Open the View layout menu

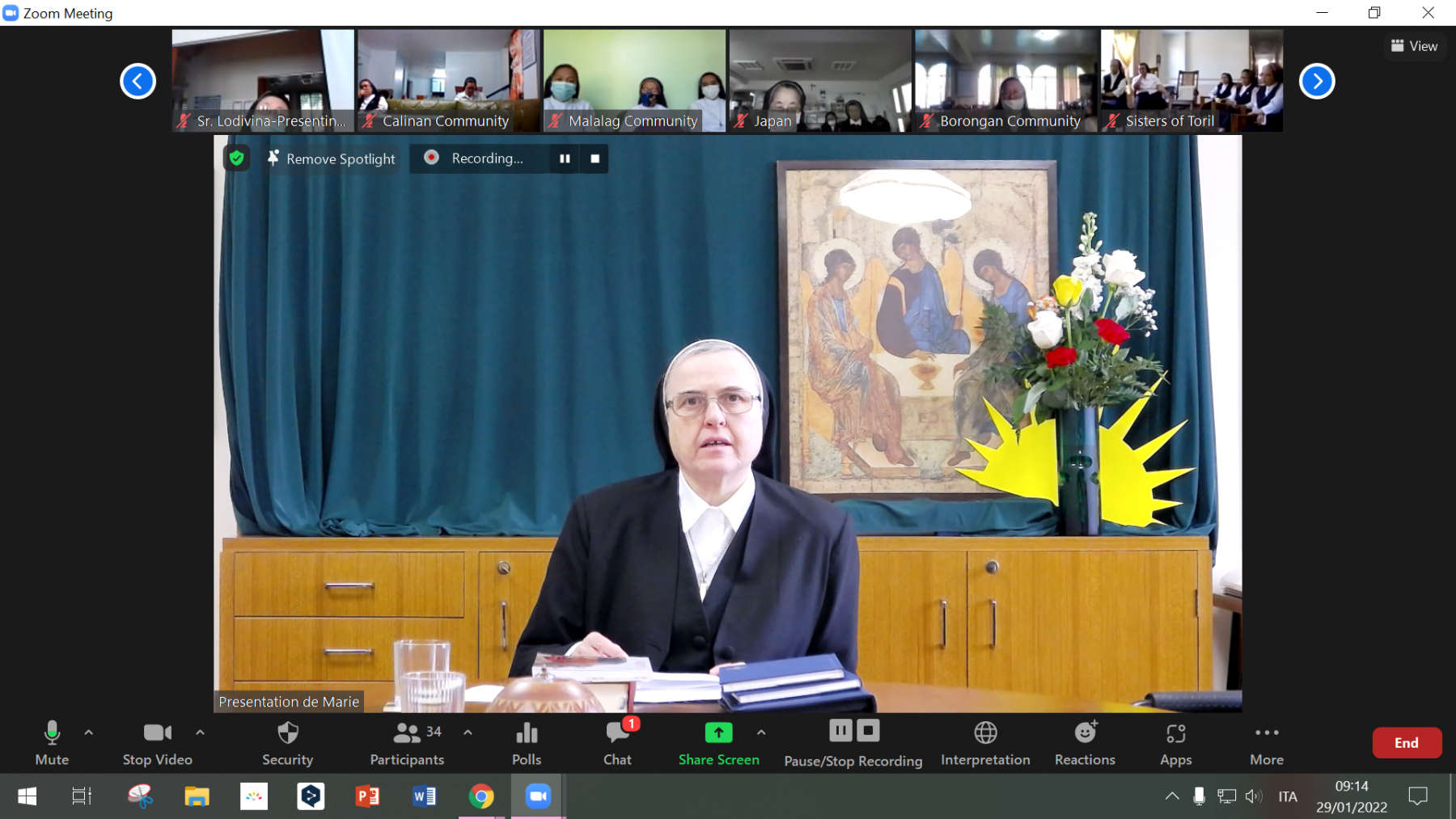tap(1414, 46)
